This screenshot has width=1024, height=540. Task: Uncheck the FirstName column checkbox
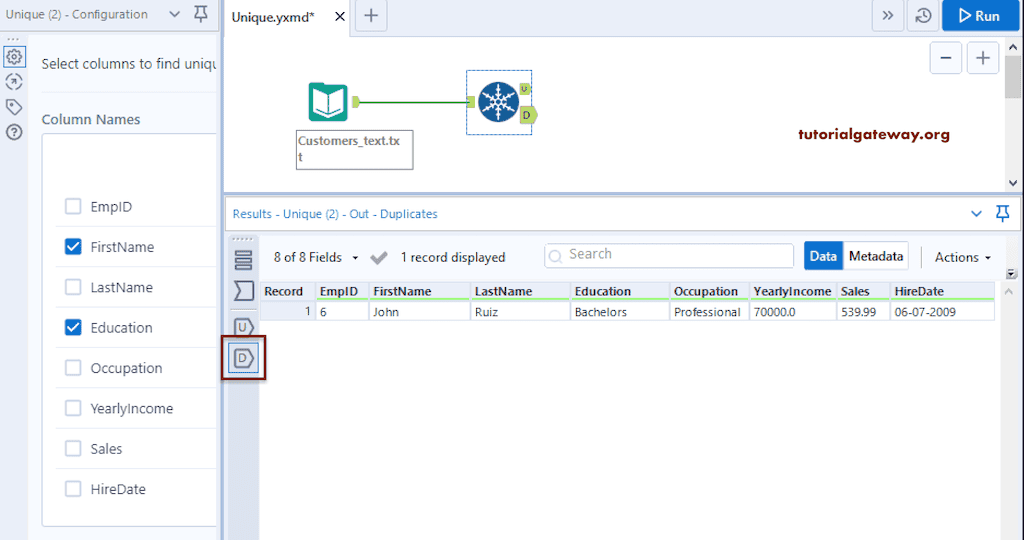click(73, 247)
